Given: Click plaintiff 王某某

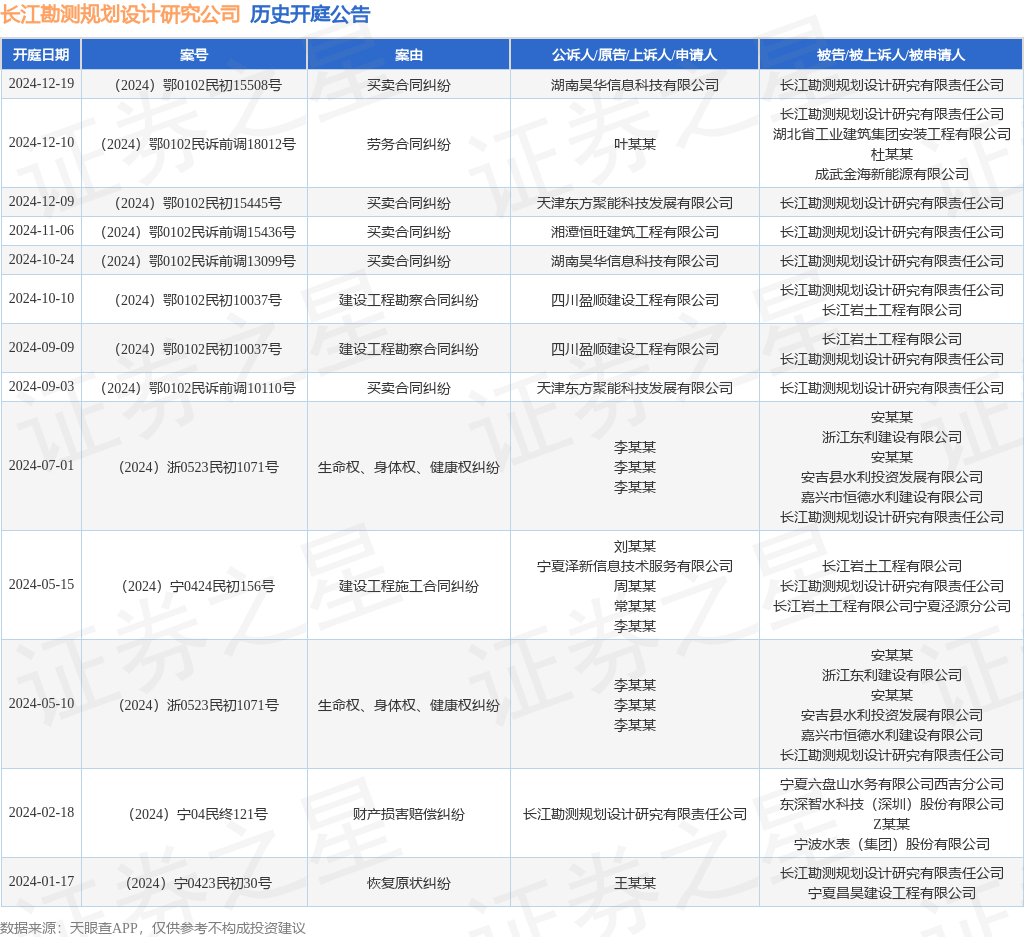Looking at the screenshot, I should 635,883.
